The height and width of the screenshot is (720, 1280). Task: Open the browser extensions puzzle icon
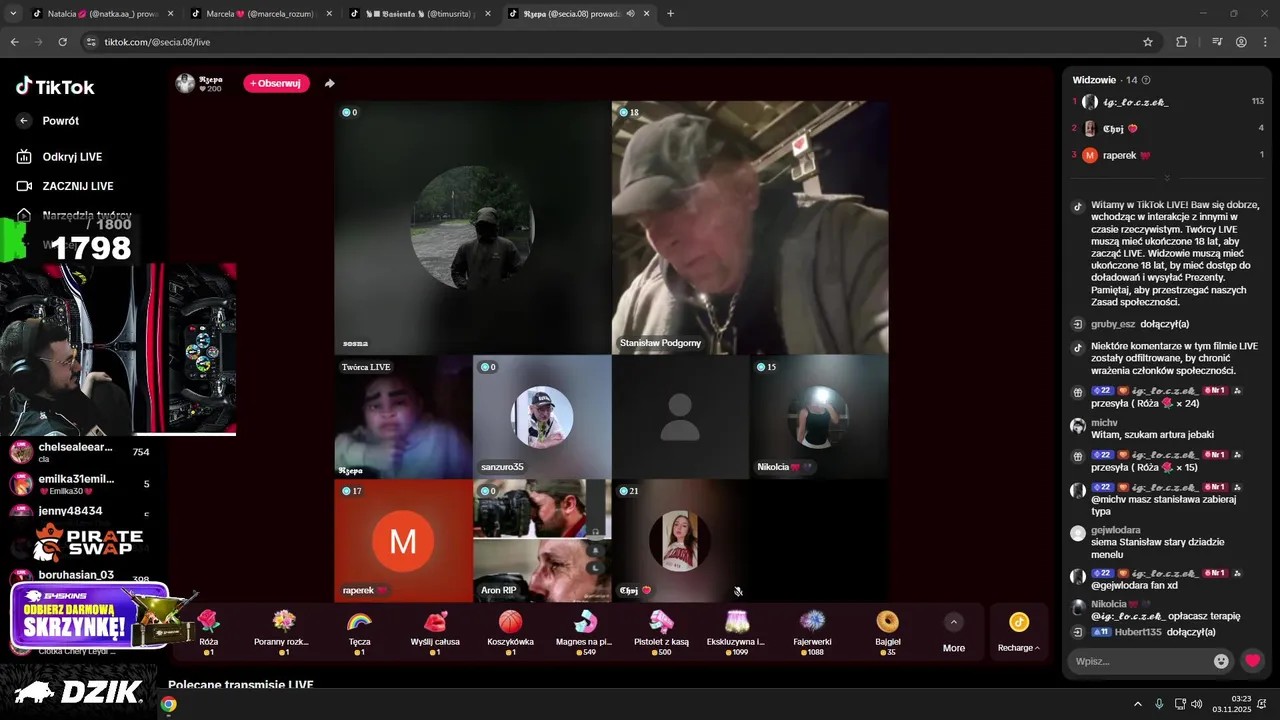pyautogui.click(x=1182, y=42)
